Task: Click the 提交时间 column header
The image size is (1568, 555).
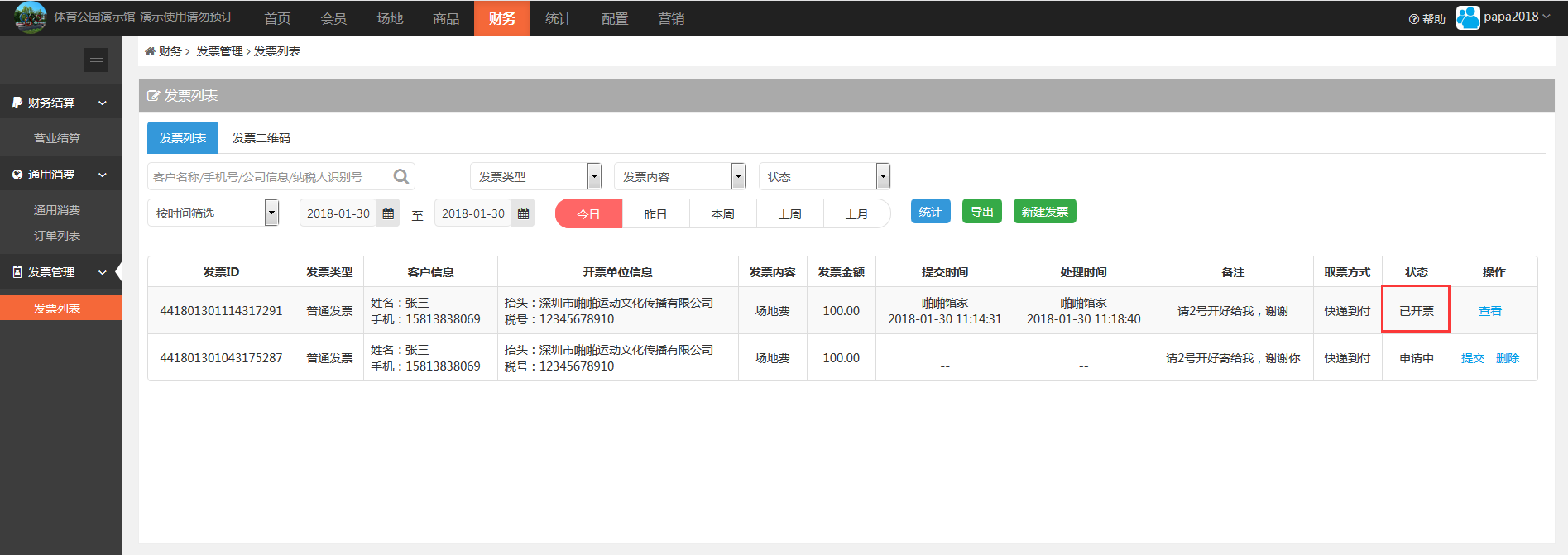Action: pyautogui.click(x=945, y=272)
